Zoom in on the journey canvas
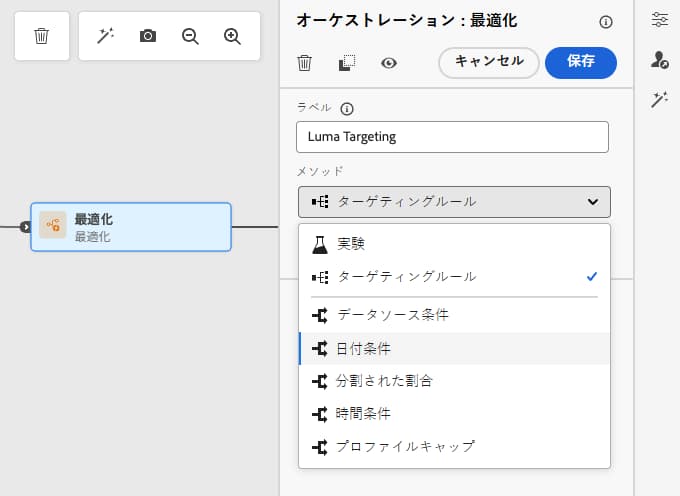The width and height of the screenshot is (680, 496). point(233,36)
